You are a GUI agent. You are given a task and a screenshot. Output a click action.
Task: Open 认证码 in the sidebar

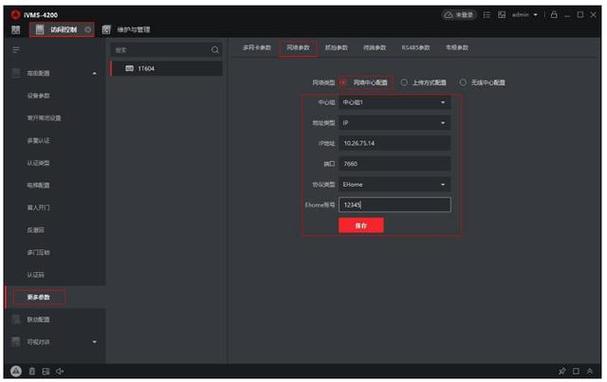click(x=36, y=275)
